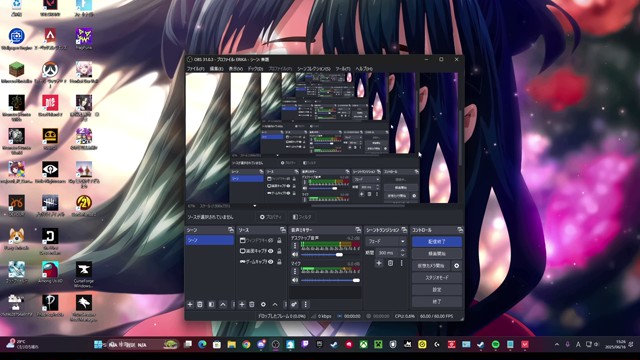Open advanced audio properties gears icon

(294, 304)
